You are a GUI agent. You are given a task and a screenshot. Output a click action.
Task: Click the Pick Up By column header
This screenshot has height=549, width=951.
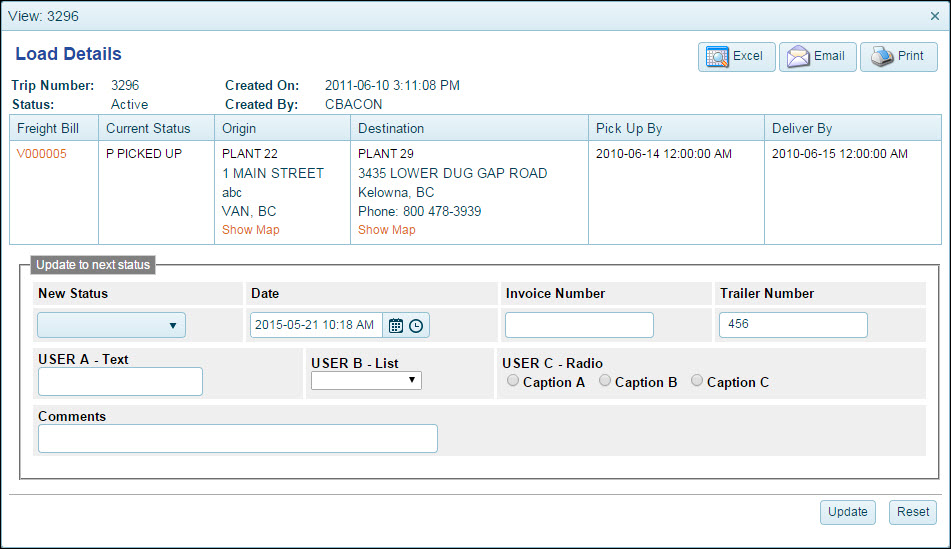pos(676,129)
